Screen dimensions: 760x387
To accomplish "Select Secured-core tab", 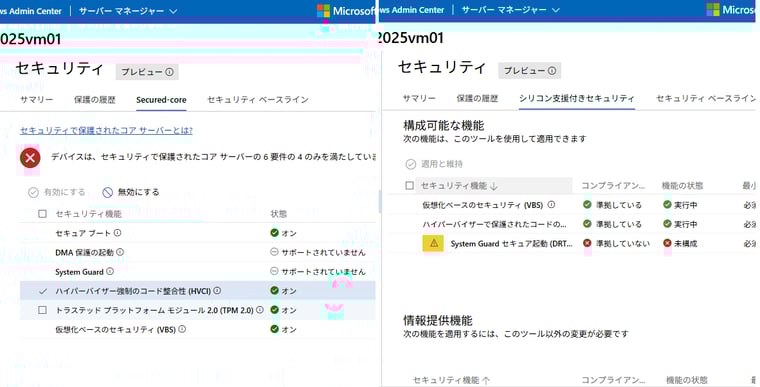I will (161, 100).
